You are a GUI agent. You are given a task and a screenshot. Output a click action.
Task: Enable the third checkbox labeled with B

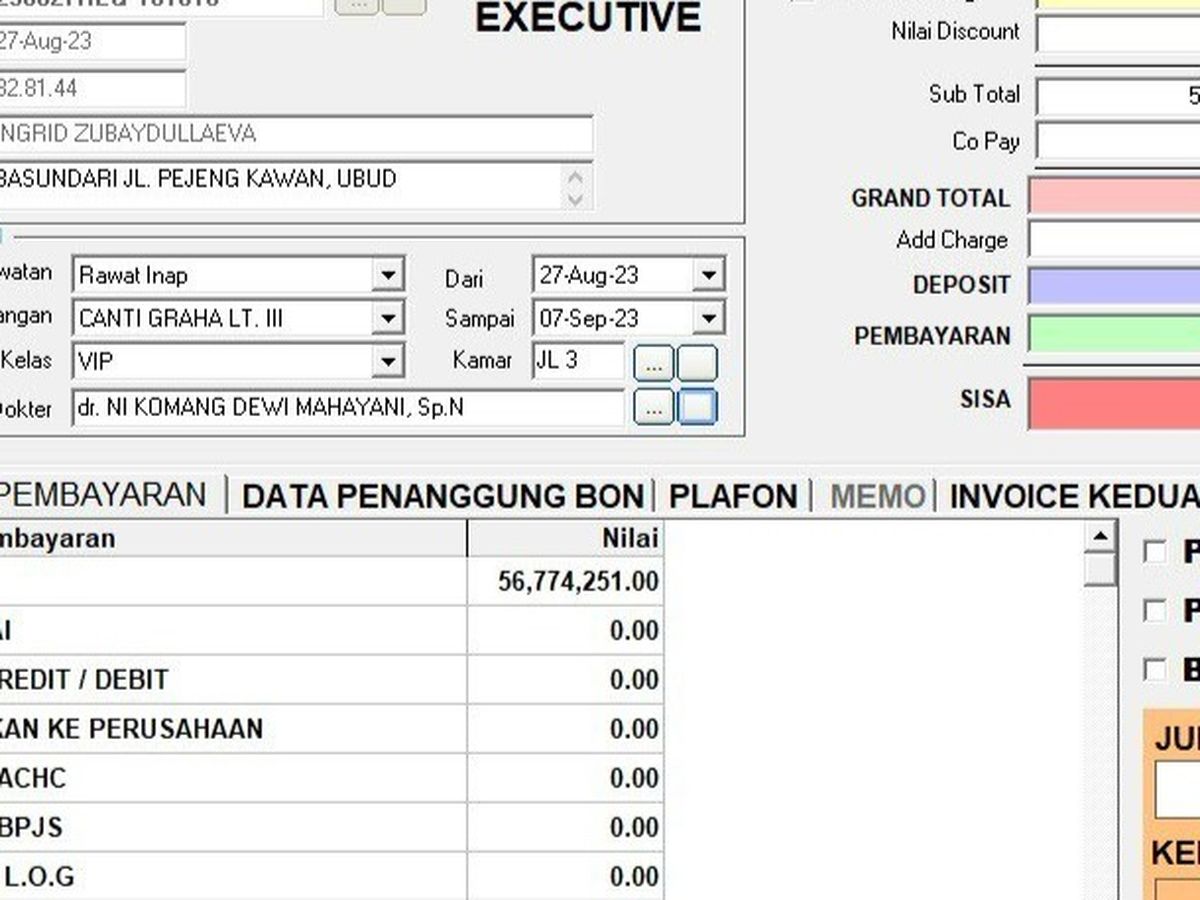tap(1155, 670)
